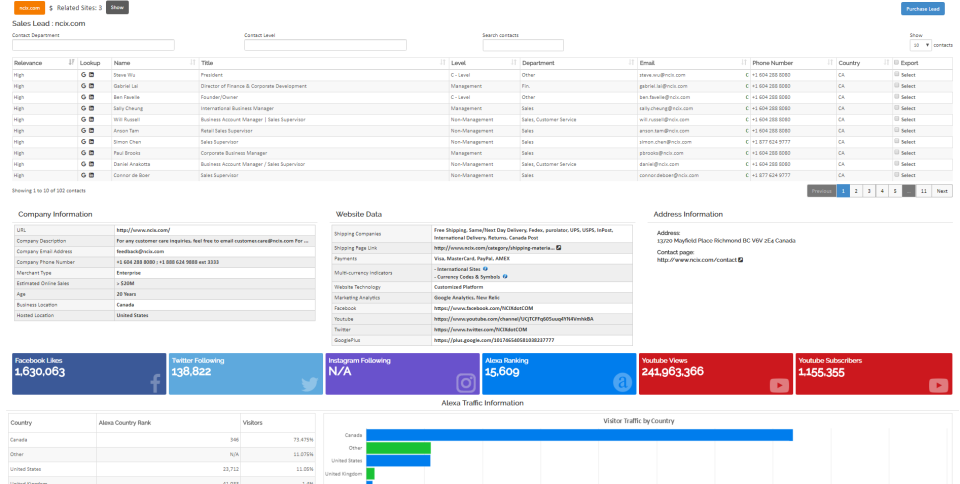
Task: Focus the Search contacts input field
Action: pos(523,45)
